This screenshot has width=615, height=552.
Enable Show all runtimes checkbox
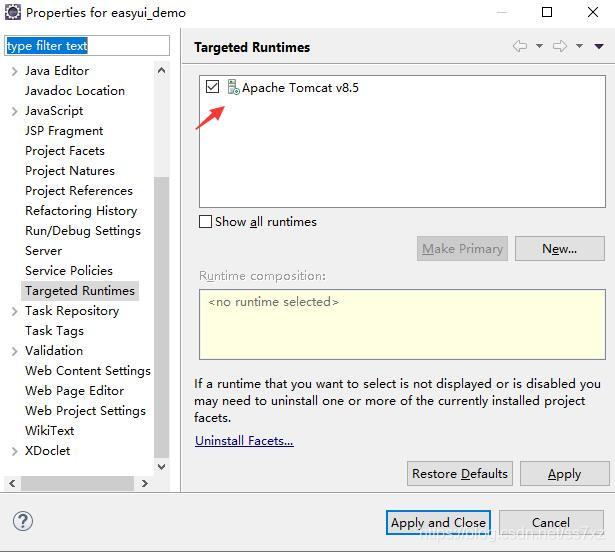click(x=205, y=222)
